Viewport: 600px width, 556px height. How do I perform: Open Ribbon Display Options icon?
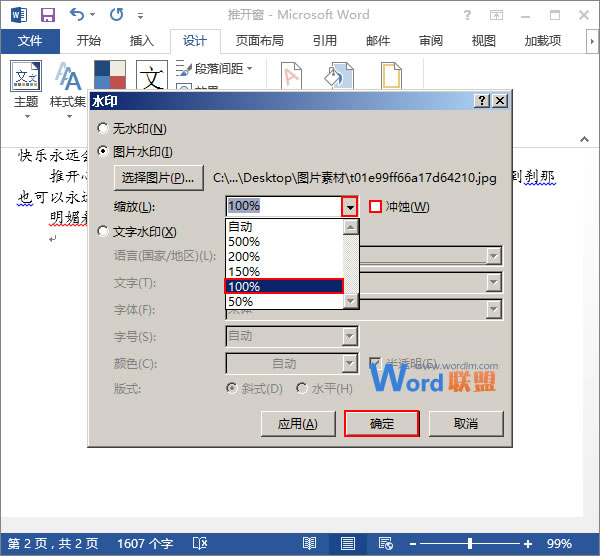click(x=496, y=15)
